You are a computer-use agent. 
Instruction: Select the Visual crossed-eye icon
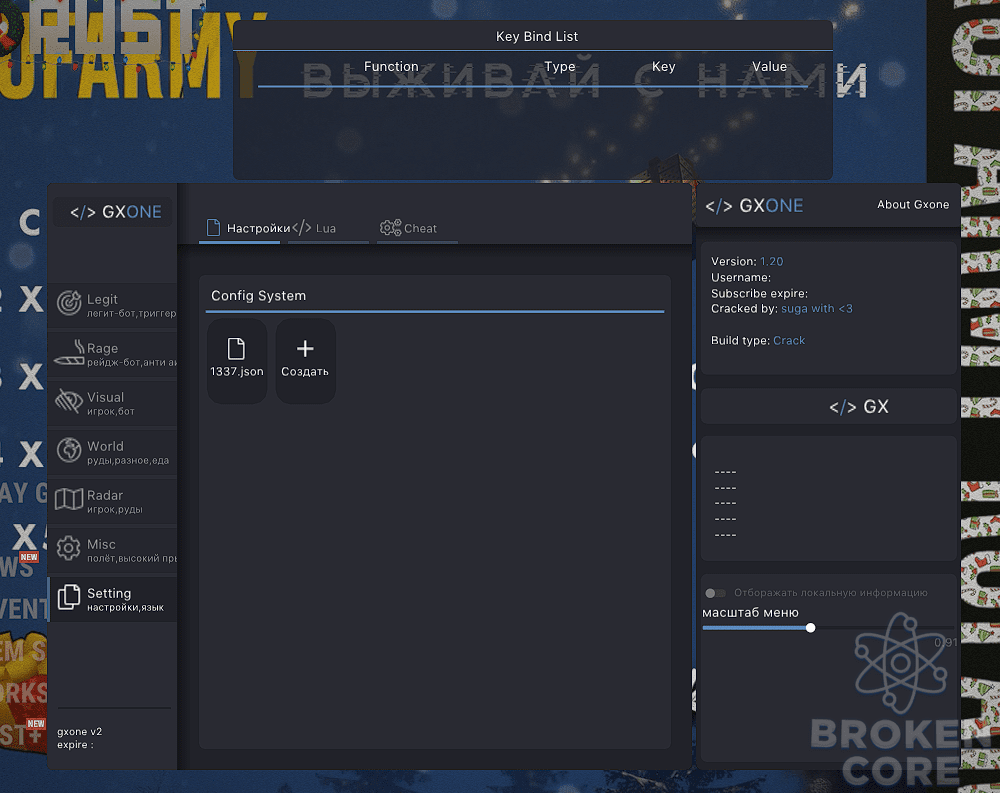[69, 401]
